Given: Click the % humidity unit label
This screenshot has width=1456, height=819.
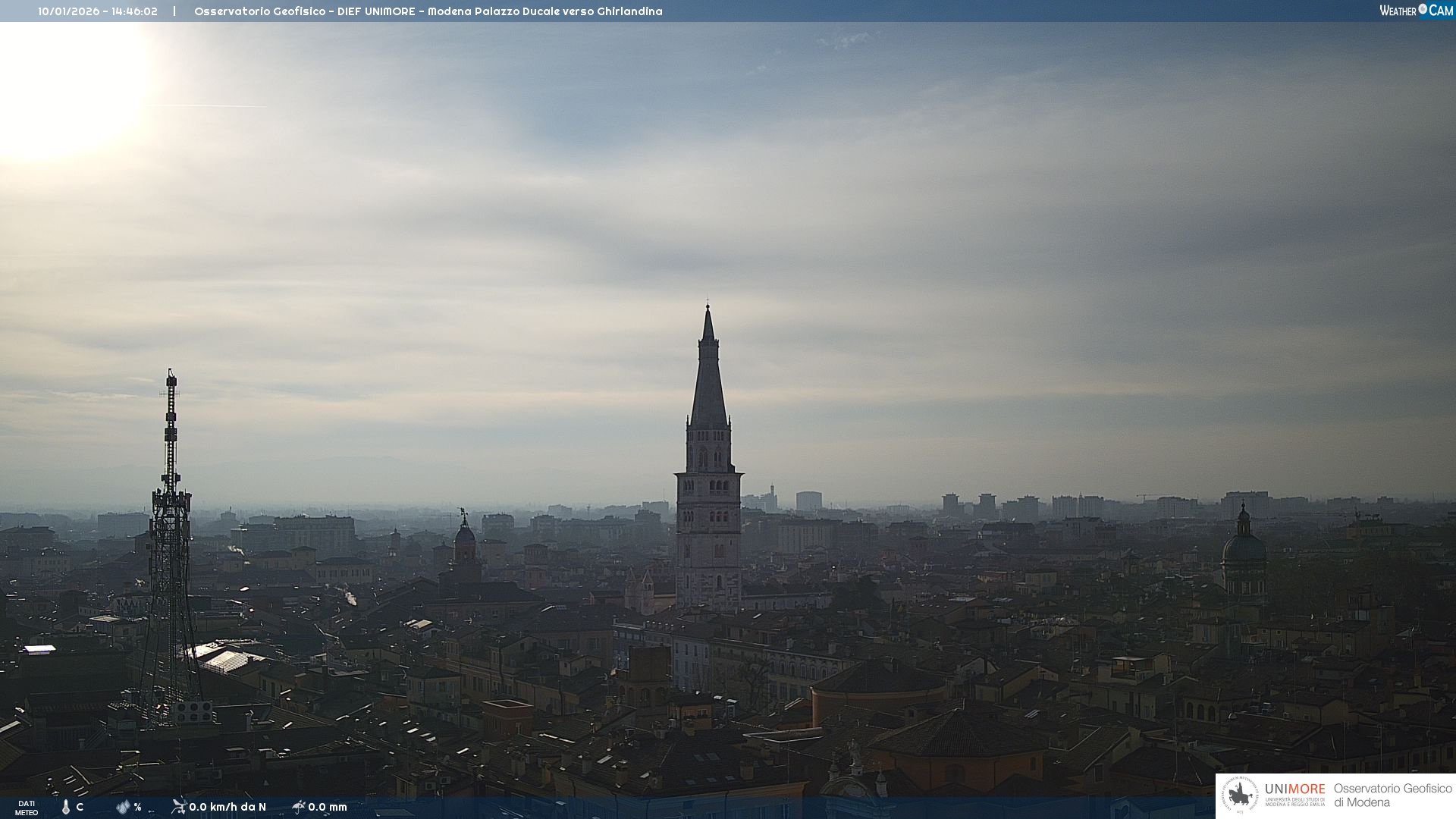Looking at the screenshot, I should point(137,807).
